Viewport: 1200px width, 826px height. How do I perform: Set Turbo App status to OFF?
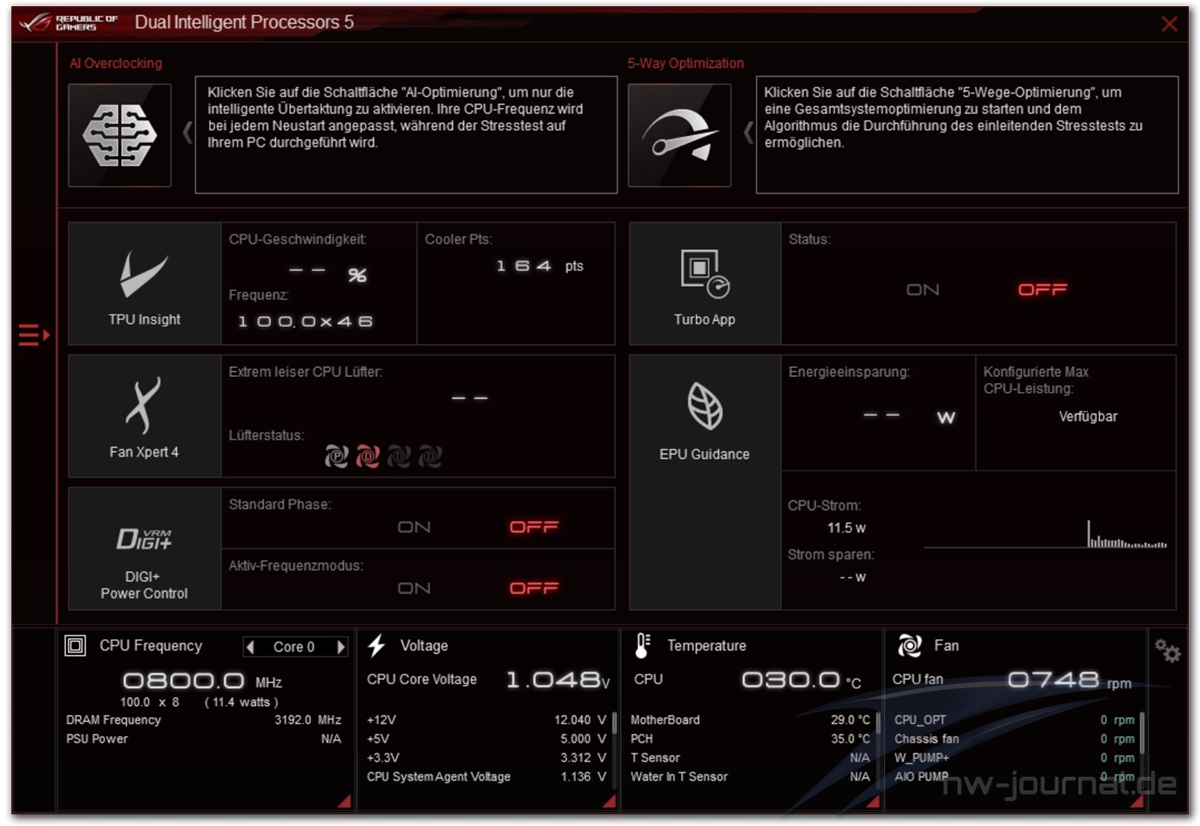point(1043,290)
